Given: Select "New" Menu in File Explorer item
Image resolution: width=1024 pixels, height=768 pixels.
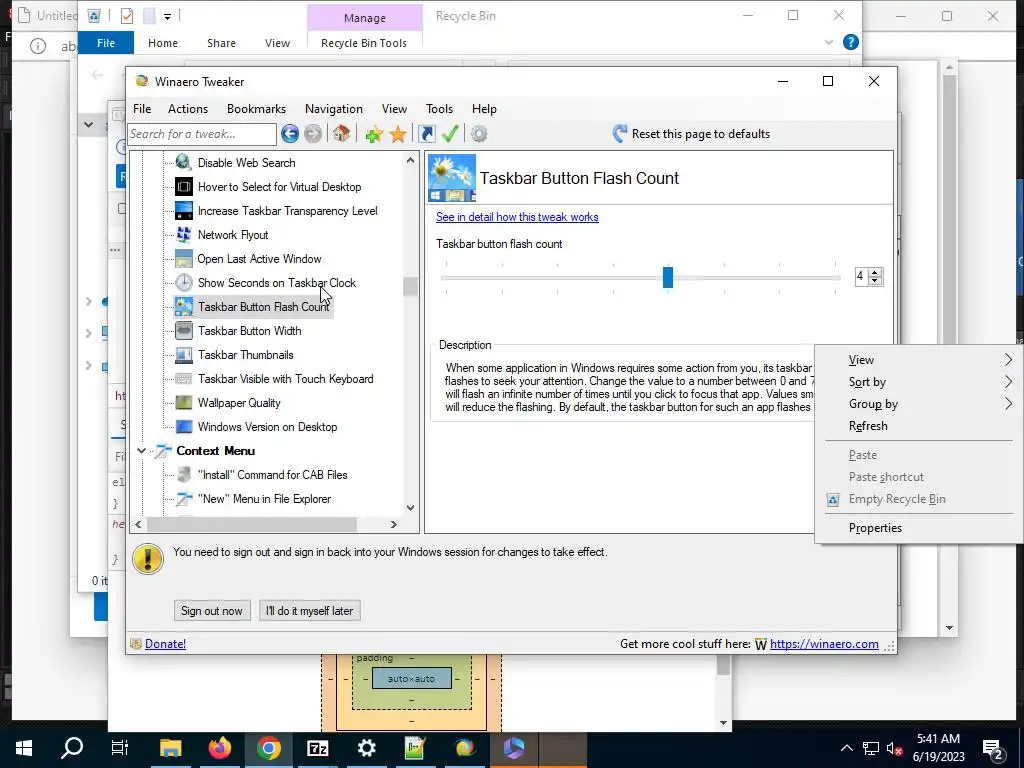Looking at the screenshot, I should [x=264, y=499].
